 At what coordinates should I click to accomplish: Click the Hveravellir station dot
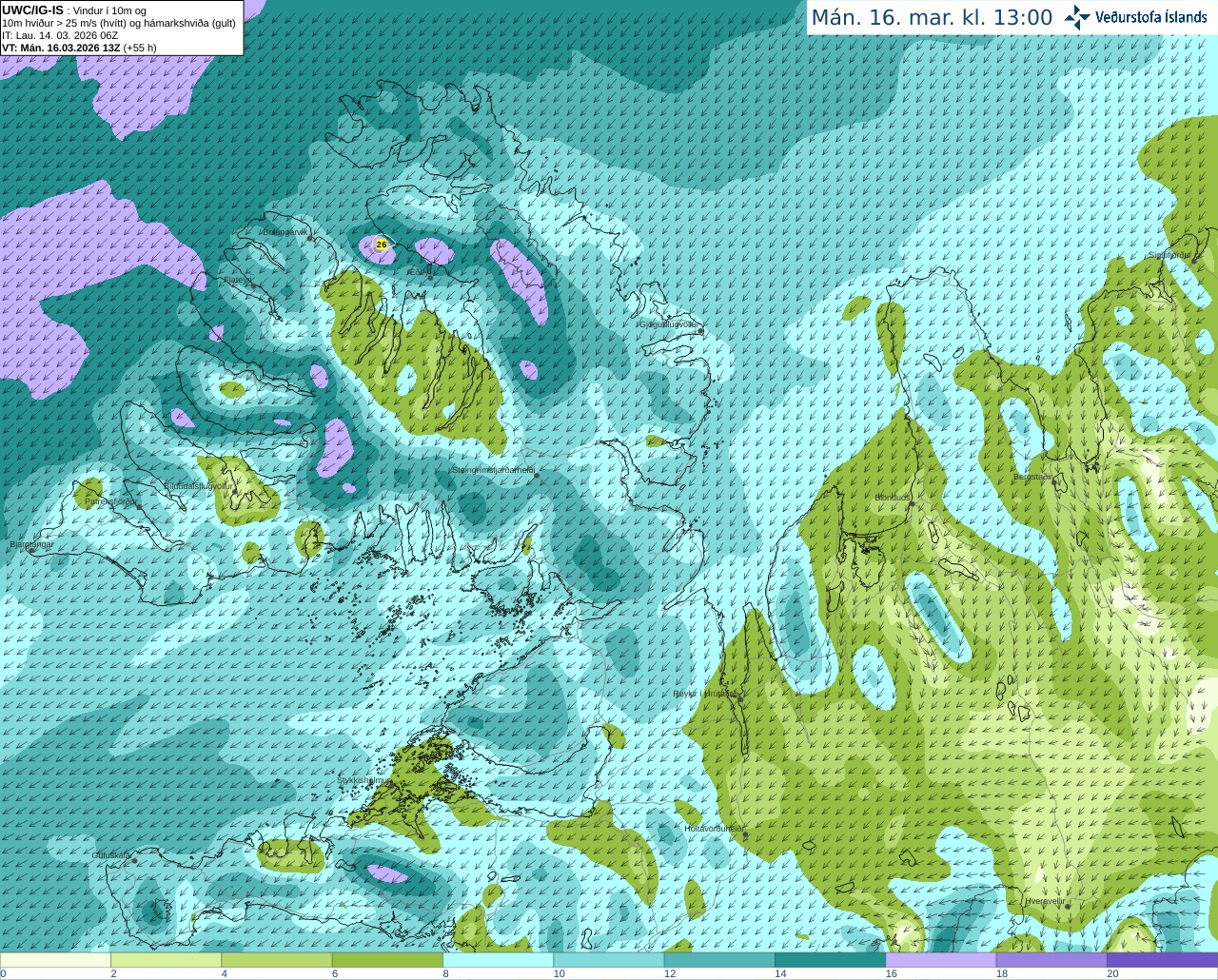point(1068,906)
